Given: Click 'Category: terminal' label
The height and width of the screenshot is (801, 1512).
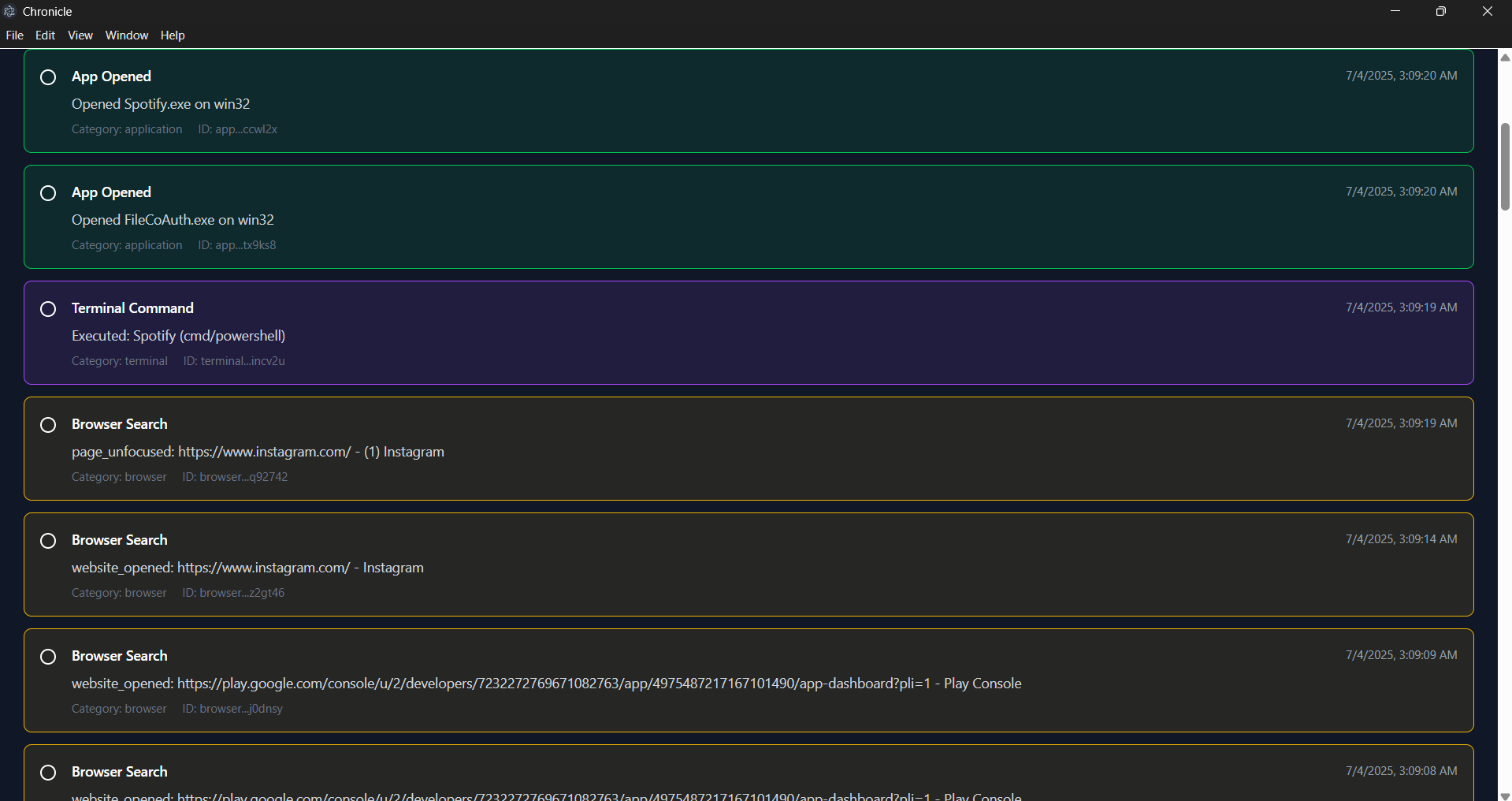Looking at the screenshot, I should point(120,361).
